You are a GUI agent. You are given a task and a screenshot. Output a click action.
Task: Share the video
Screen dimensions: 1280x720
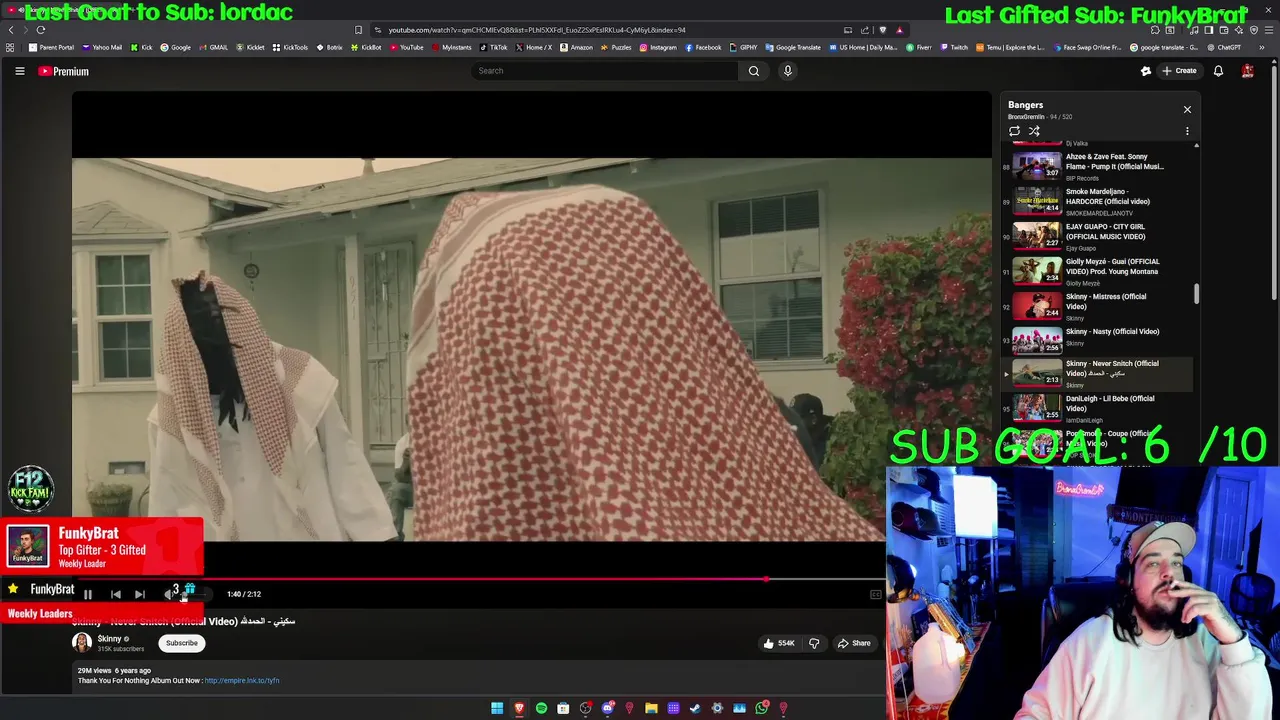click(x=854, y=643)
